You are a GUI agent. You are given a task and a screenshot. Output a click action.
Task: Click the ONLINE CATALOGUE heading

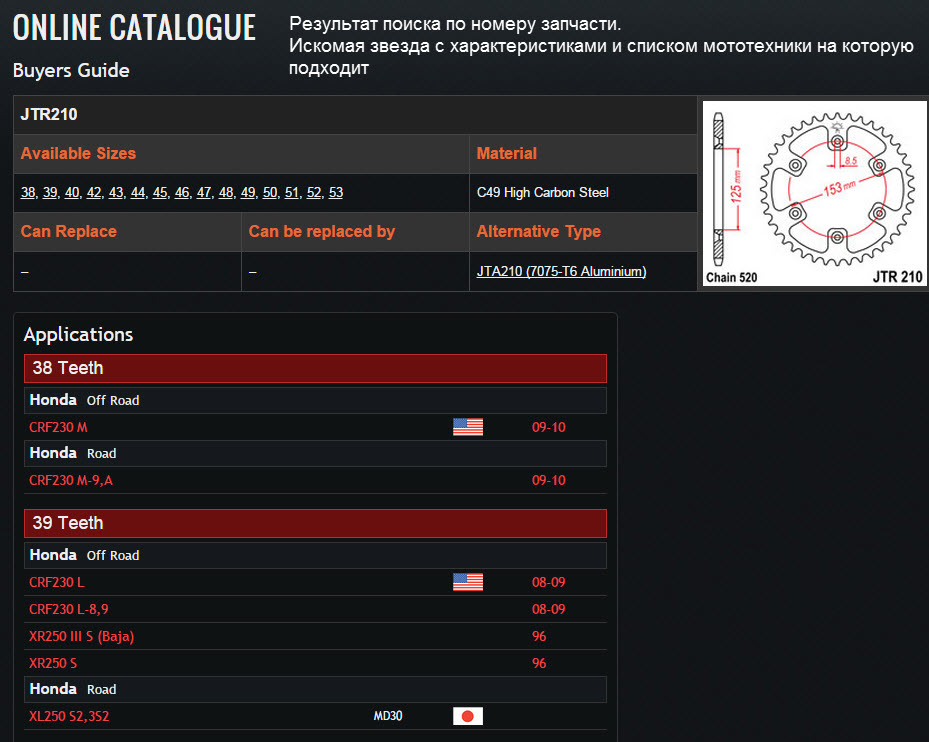coord(134,28)
